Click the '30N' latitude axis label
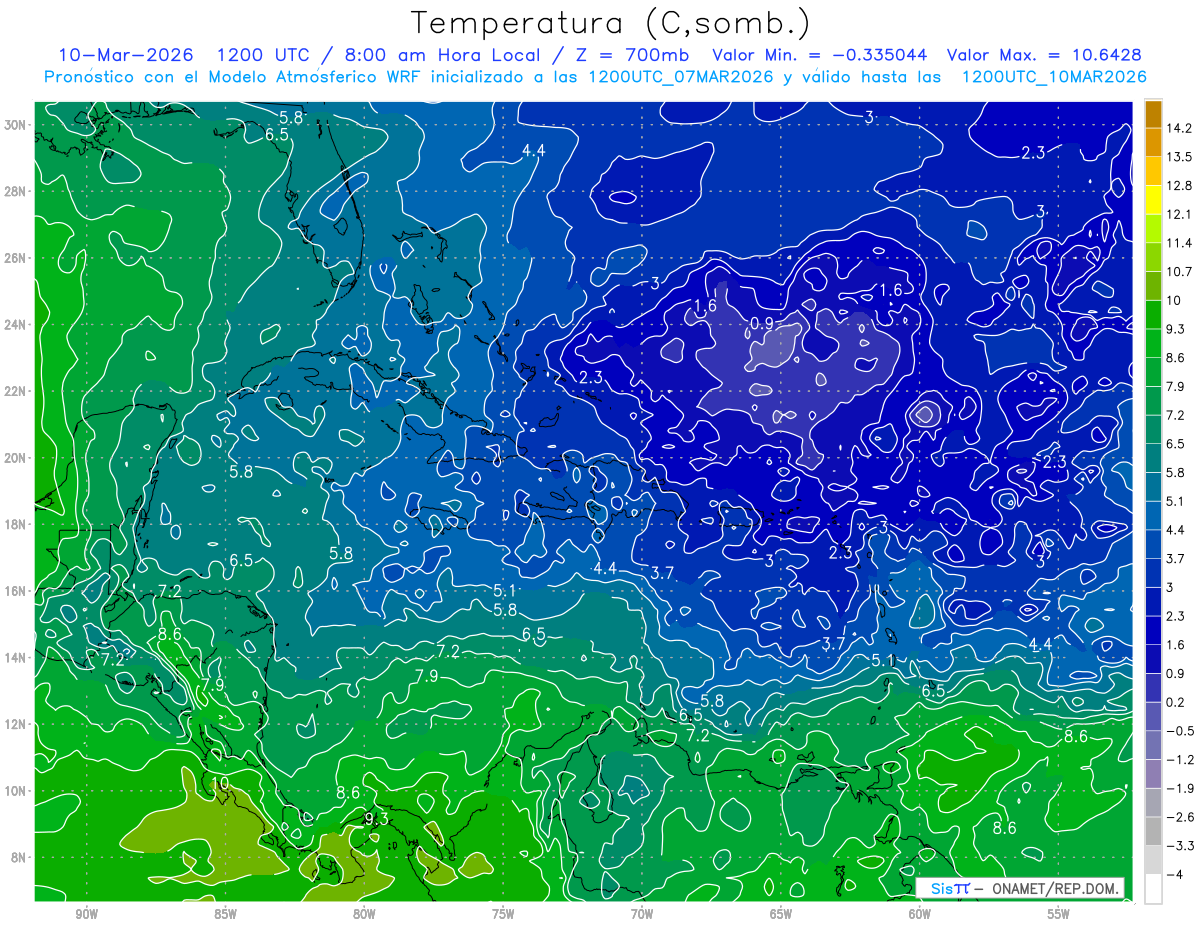 tap(17, 125)
